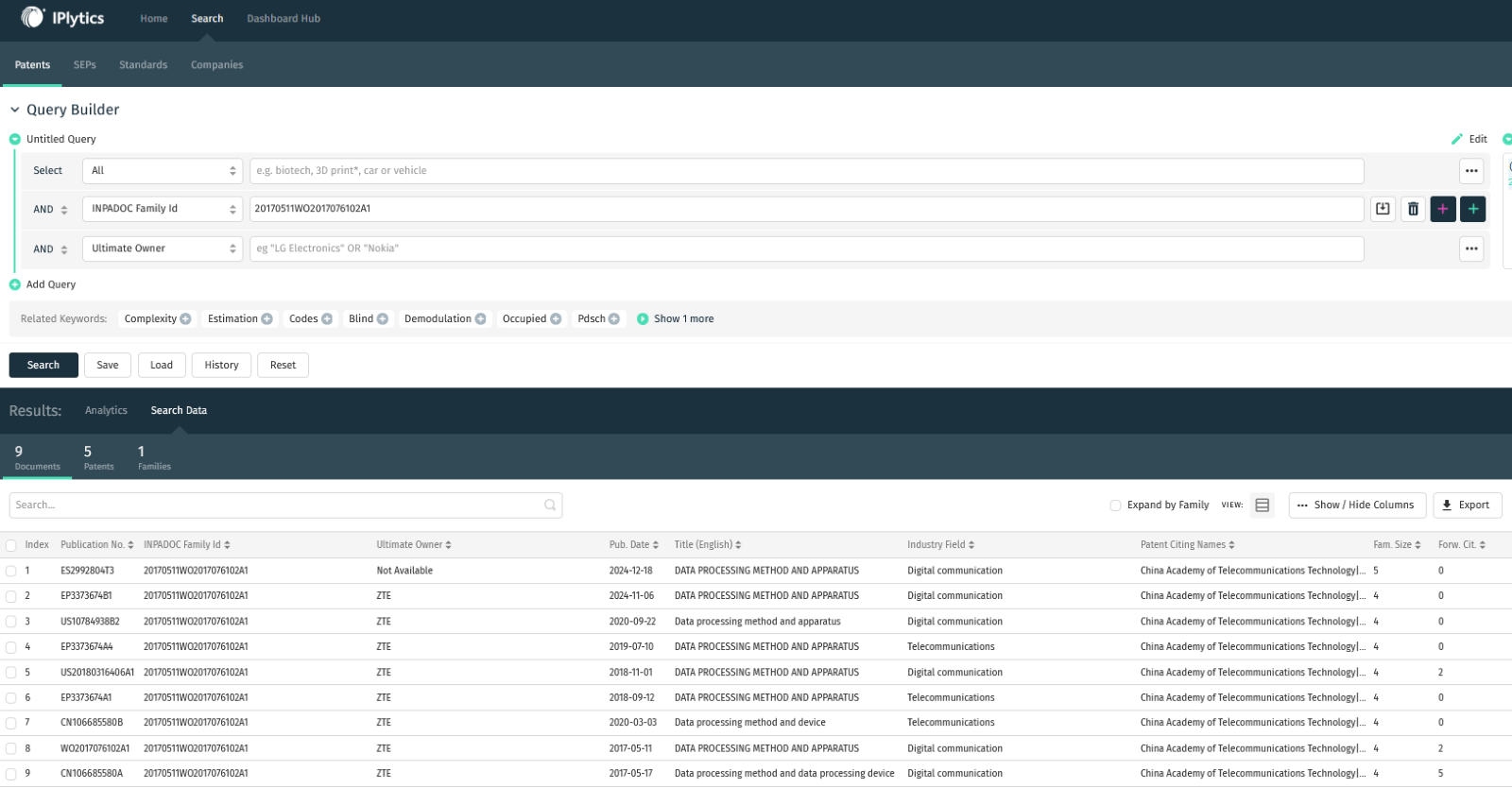Image resolution: width=1512 pixels, height=788 pixels.
Task: Add the Occupied keyword plus icon
Action: pyautogui.click(x=556, y=319)
